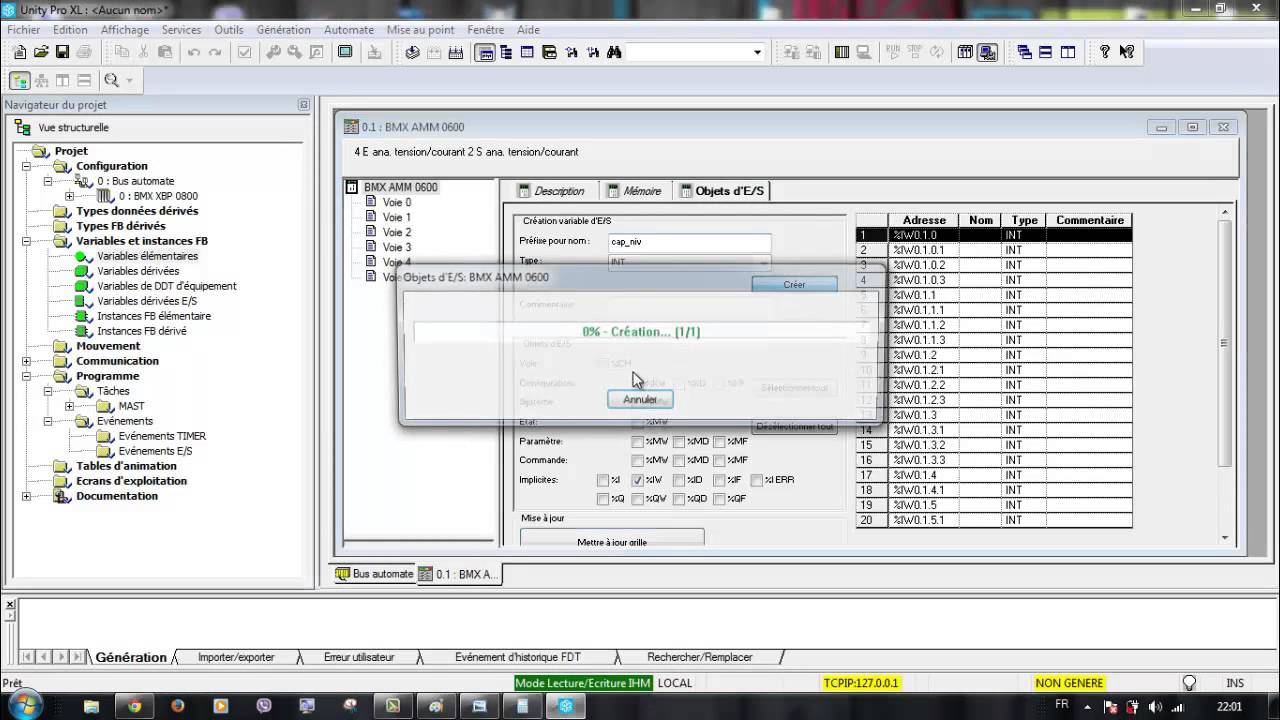Click Mettre à jour grille button
Viewport: 1280px width, 720px height.
click(612, 538)
